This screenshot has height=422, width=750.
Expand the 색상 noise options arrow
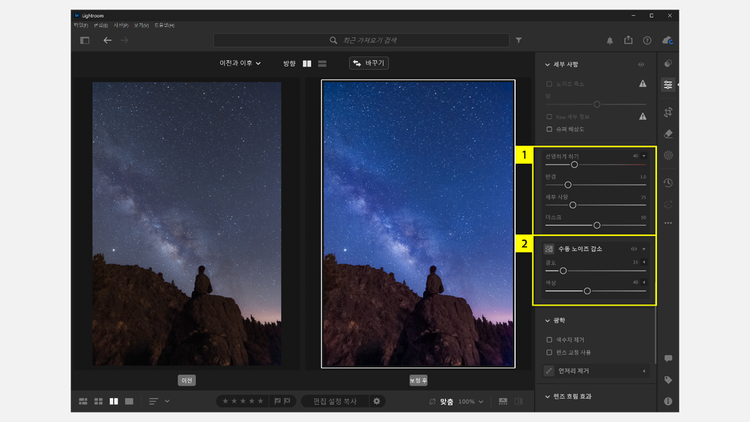[x=644, y=282]
